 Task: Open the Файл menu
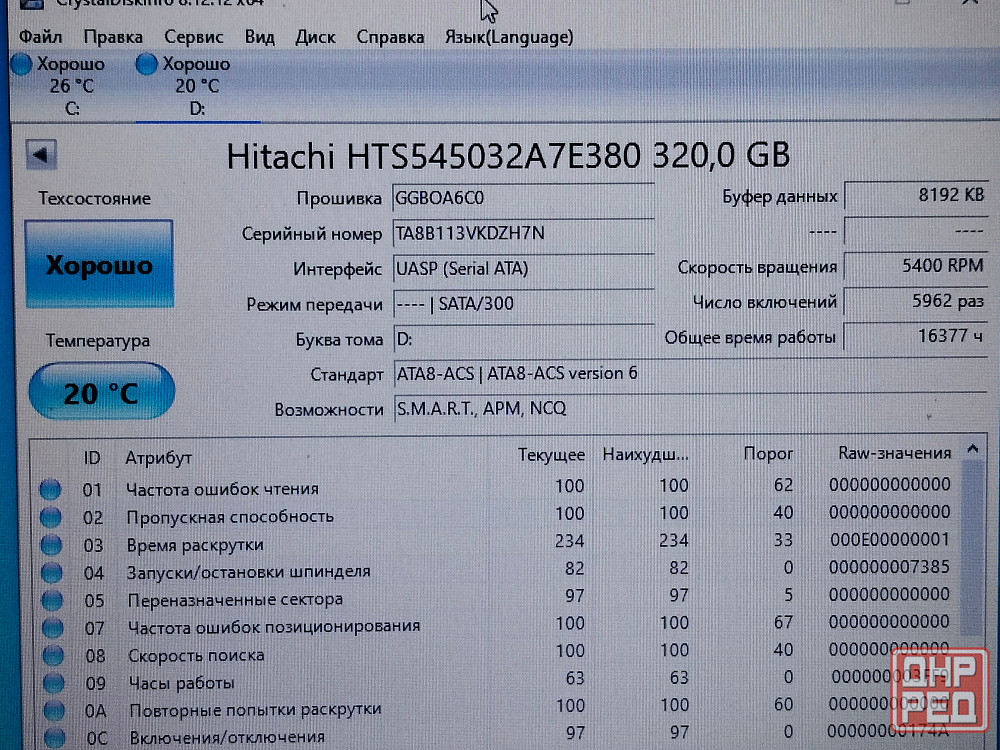(x=40, y=37)
